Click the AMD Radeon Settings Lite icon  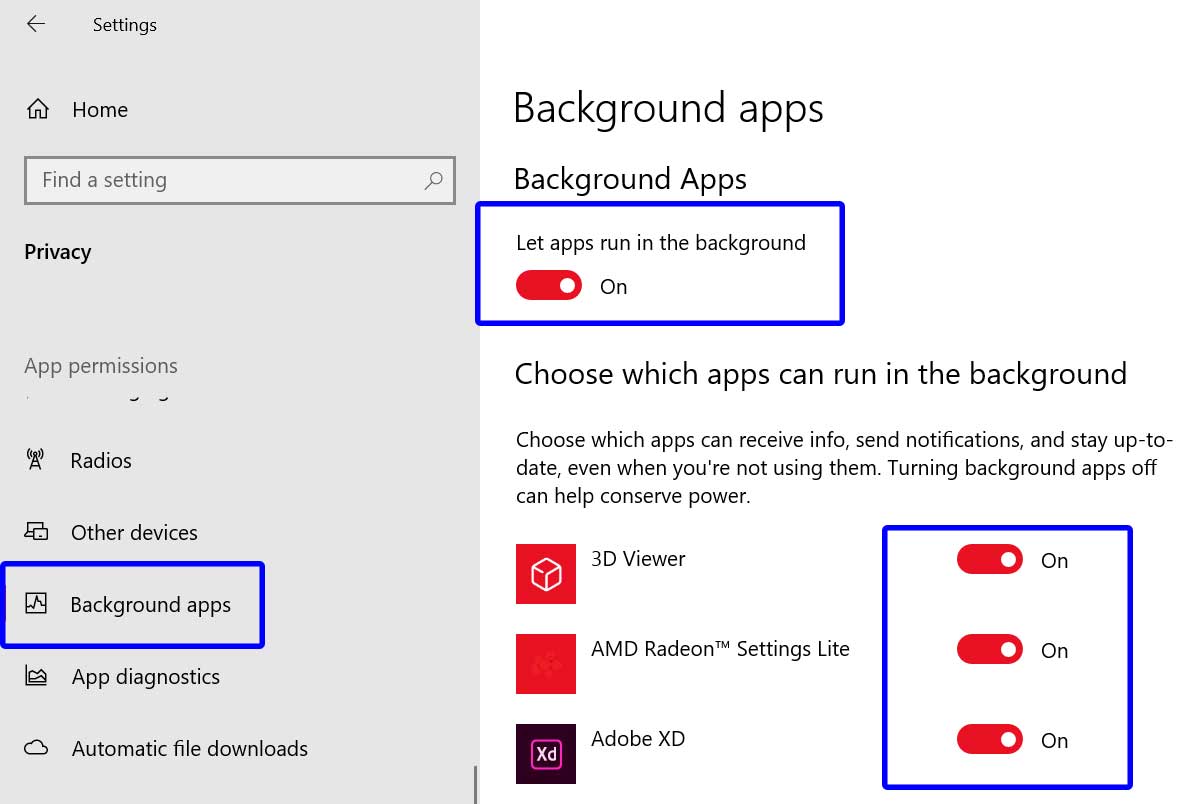pyautogui.click(x=545, y=663)
